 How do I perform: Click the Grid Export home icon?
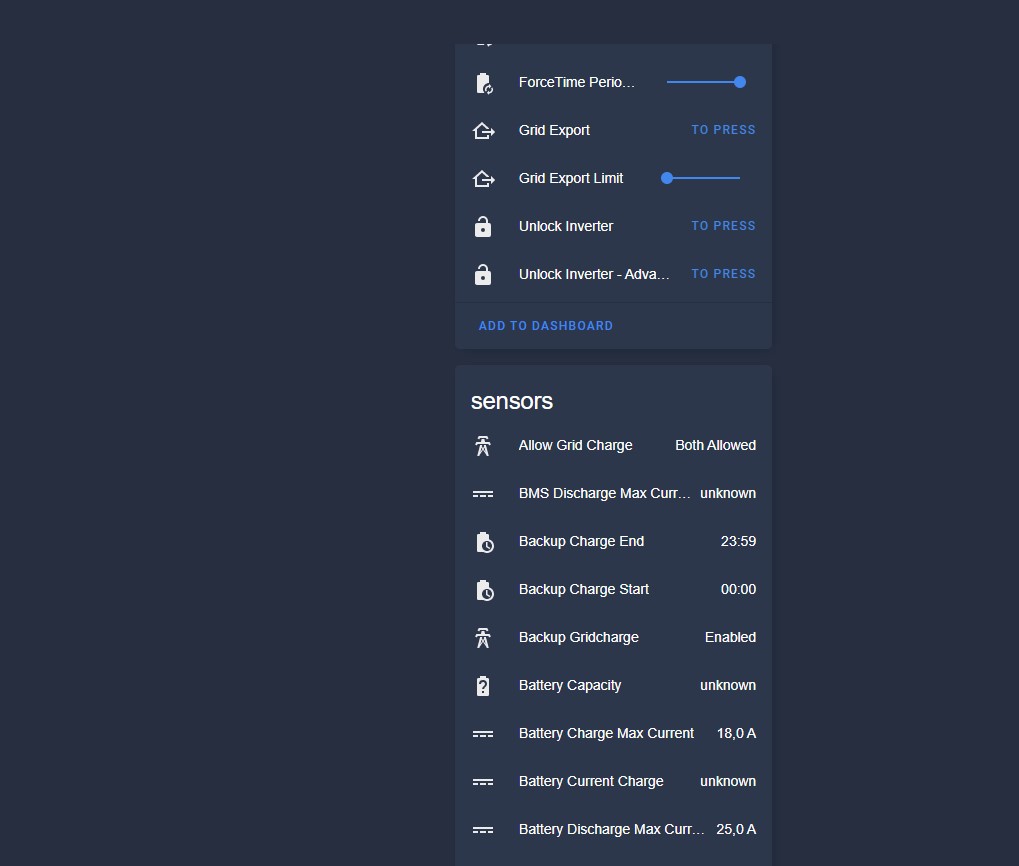[x=484, y=131]
